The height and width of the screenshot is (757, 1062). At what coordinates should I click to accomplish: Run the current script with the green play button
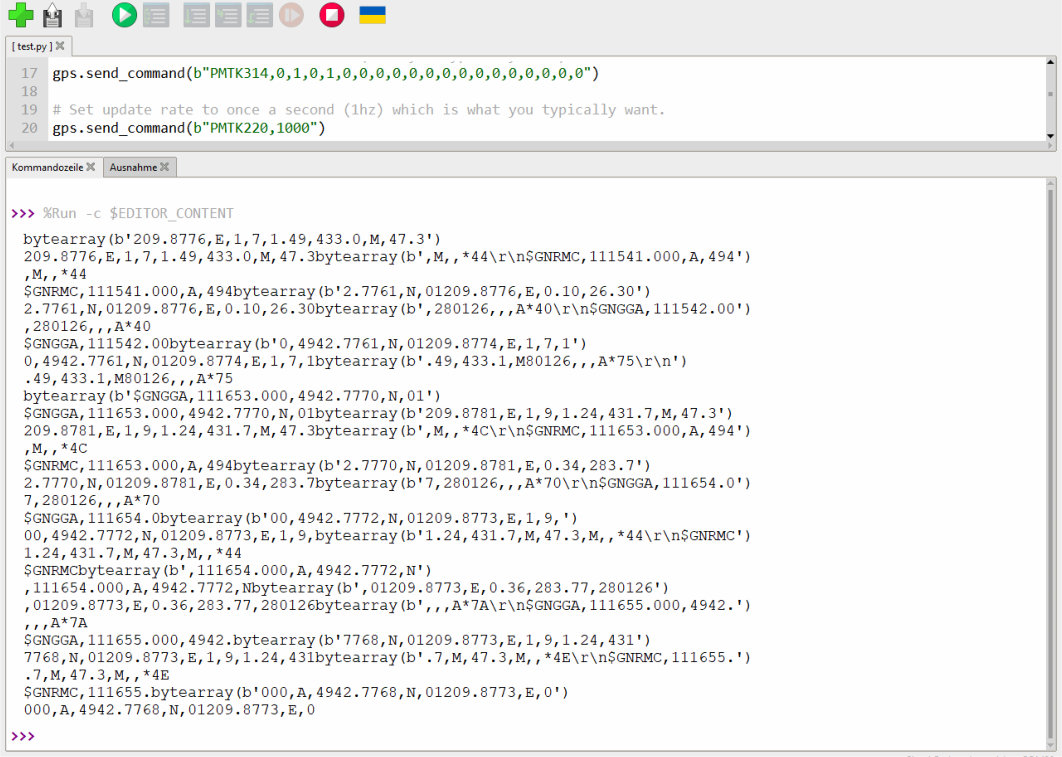point(124,15)
